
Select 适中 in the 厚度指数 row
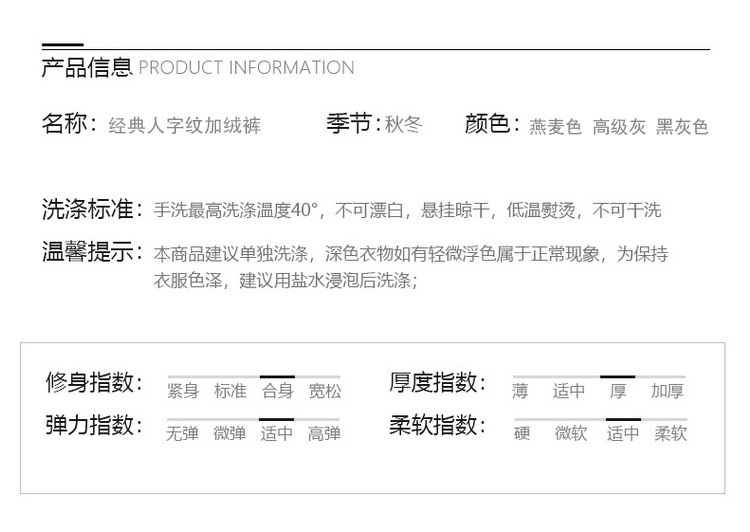[569, 391]
